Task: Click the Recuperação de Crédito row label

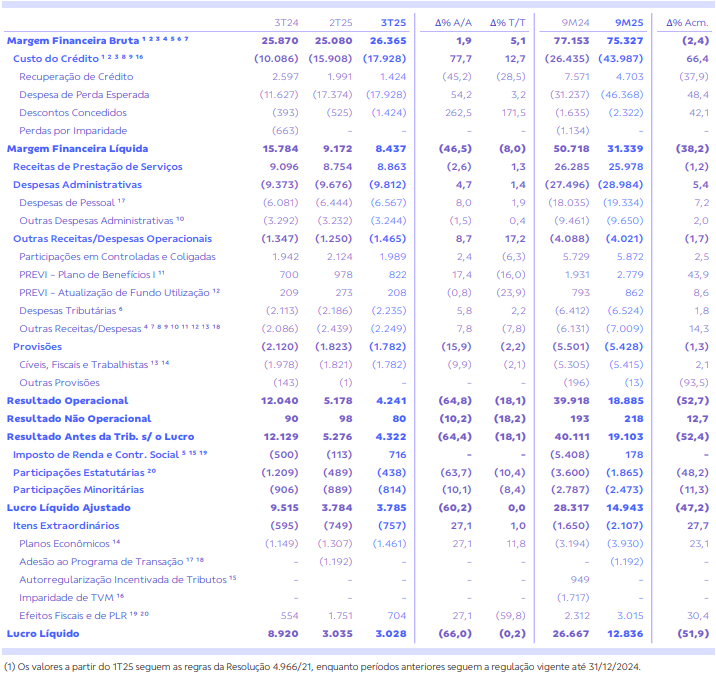Action: (75, 76)
